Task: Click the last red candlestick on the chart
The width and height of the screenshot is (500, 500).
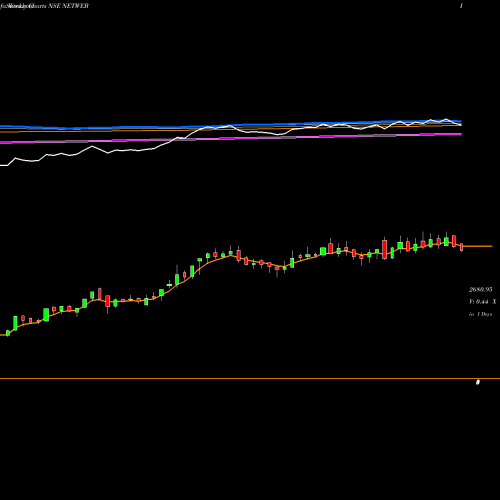Action: [x=462, y=247]
